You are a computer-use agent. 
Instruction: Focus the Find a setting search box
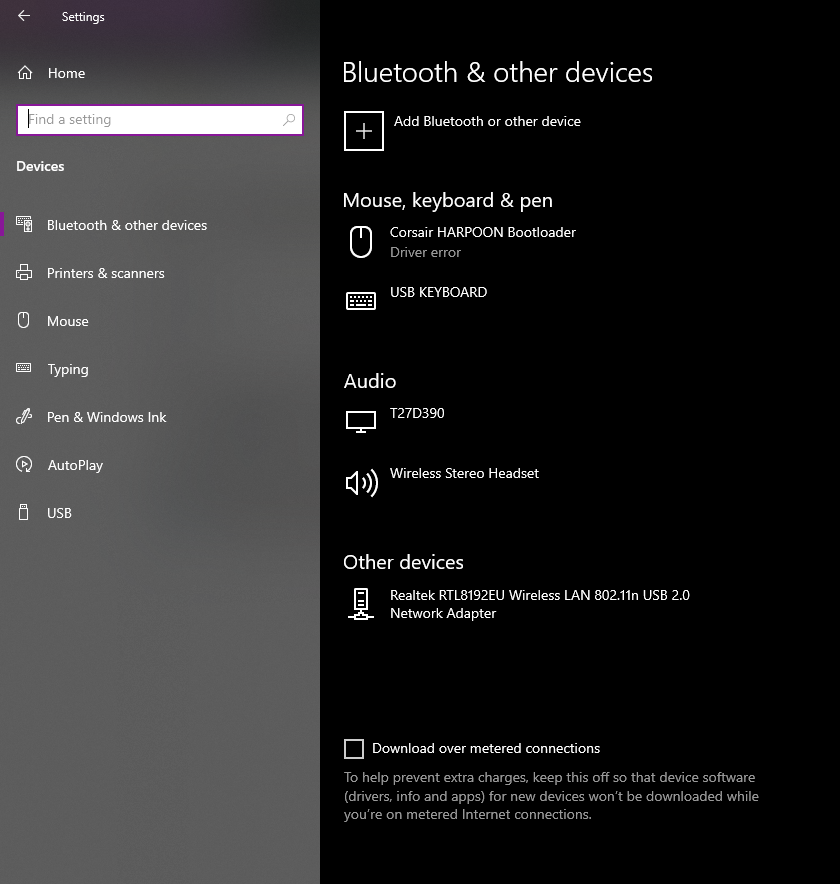point(160,120)
